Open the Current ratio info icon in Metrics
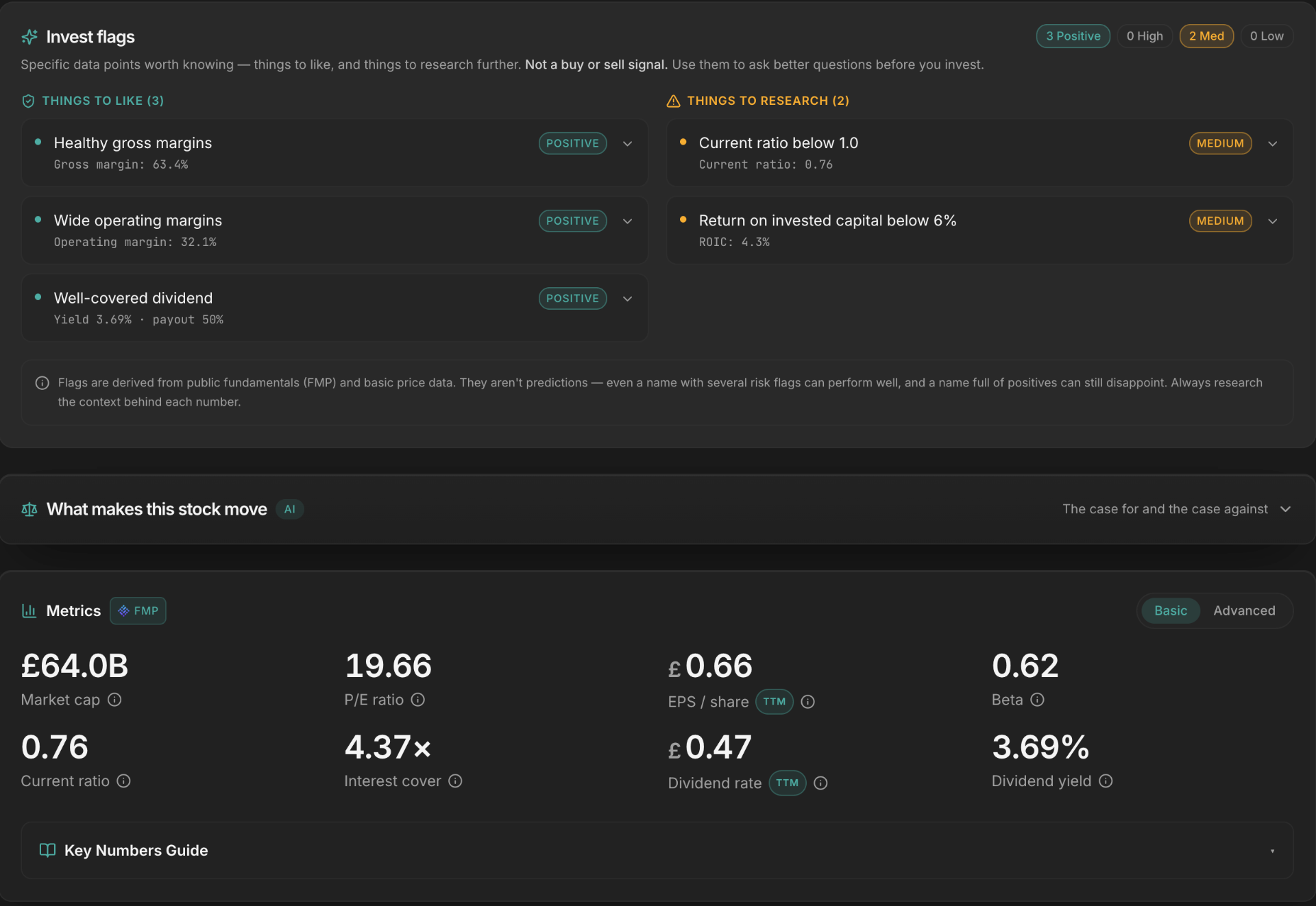 pos(123,781)
